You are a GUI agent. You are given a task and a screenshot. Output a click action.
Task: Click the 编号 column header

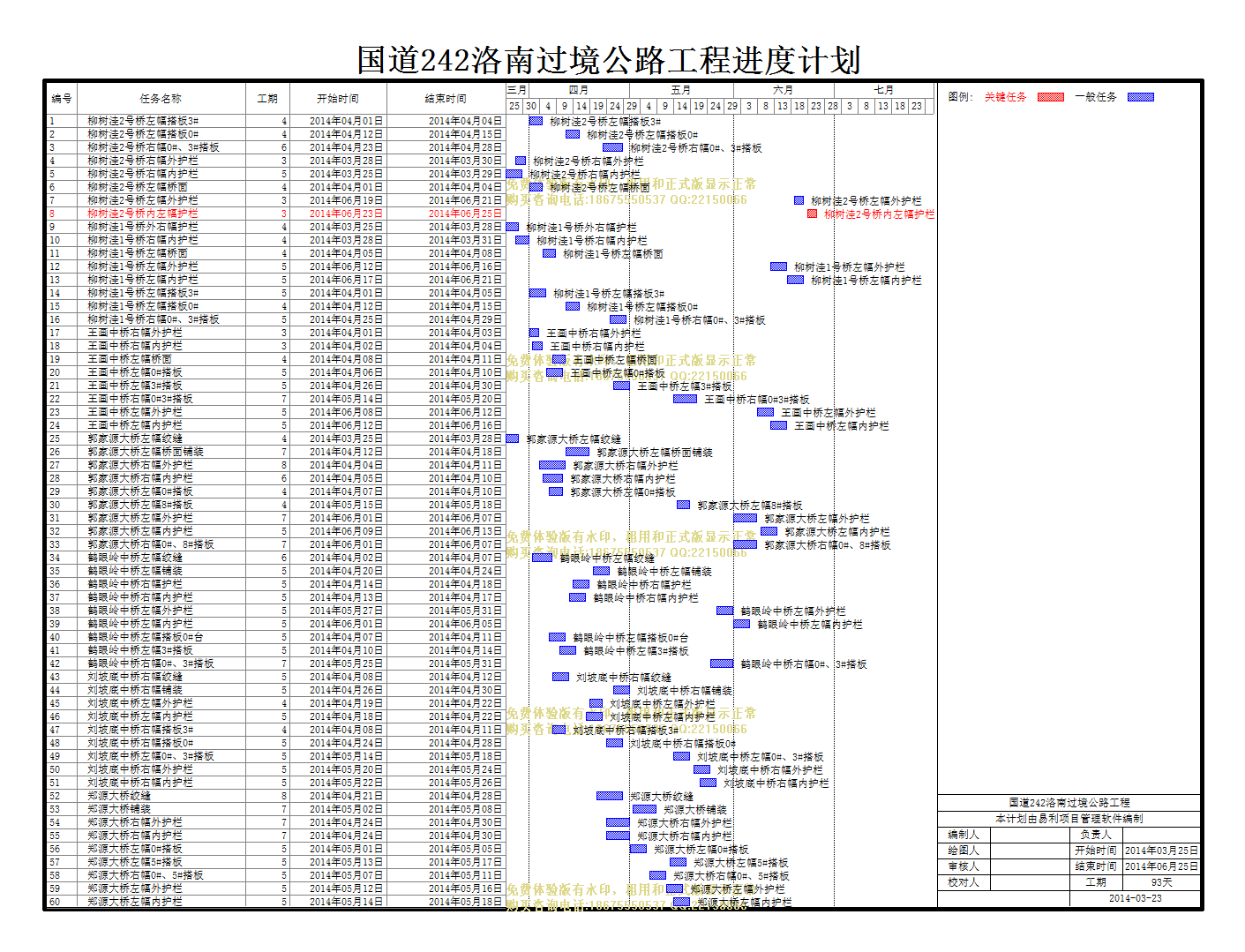[x=62, y=98]
